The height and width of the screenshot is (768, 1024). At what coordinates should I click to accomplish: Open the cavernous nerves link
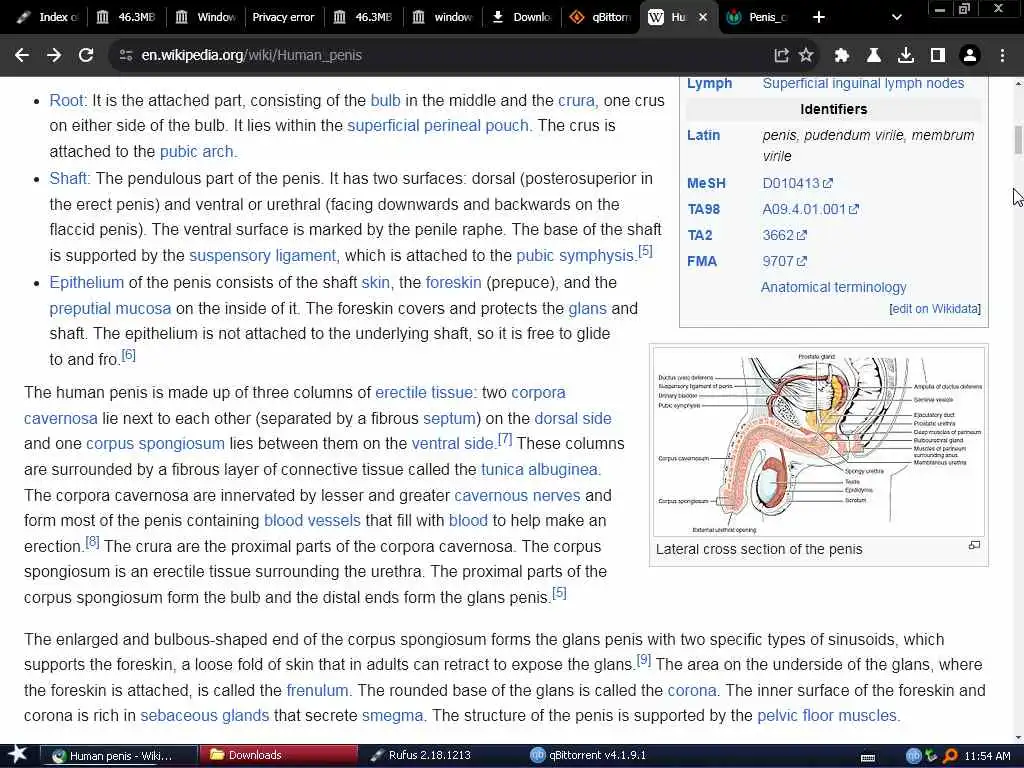(x=517, y=496)
